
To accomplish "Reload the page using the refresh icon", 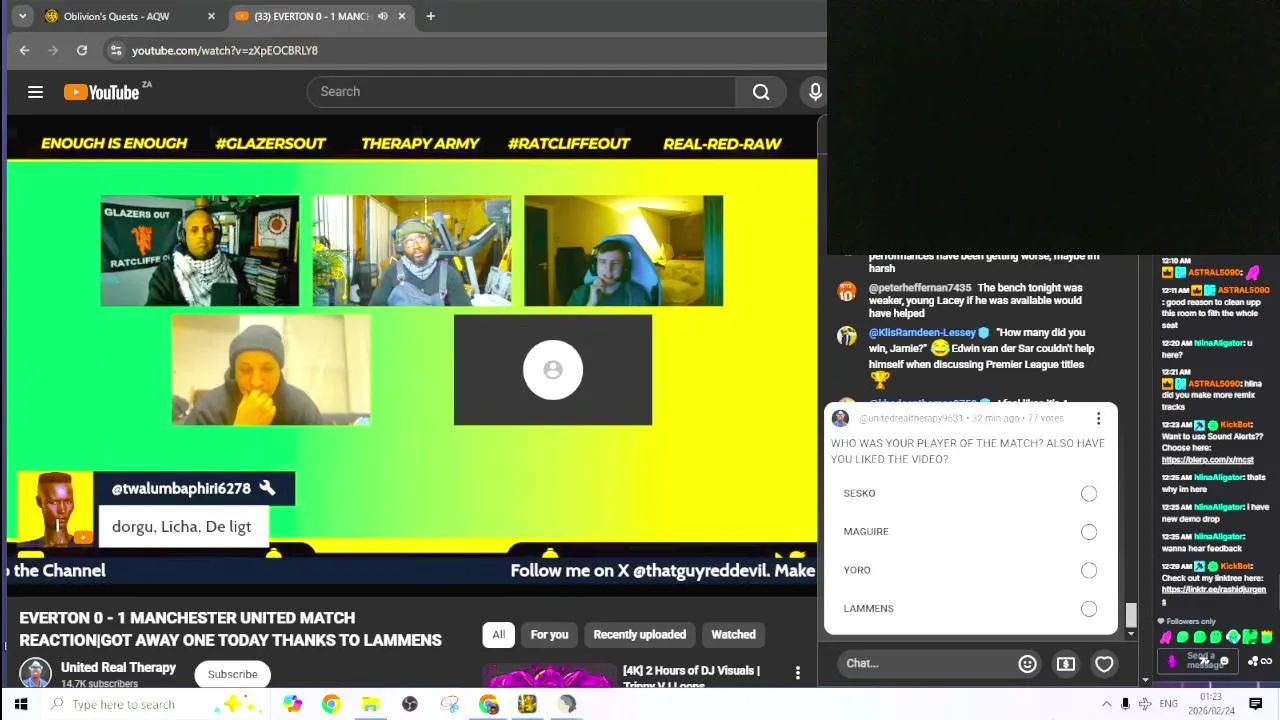I will coord(82,50).
